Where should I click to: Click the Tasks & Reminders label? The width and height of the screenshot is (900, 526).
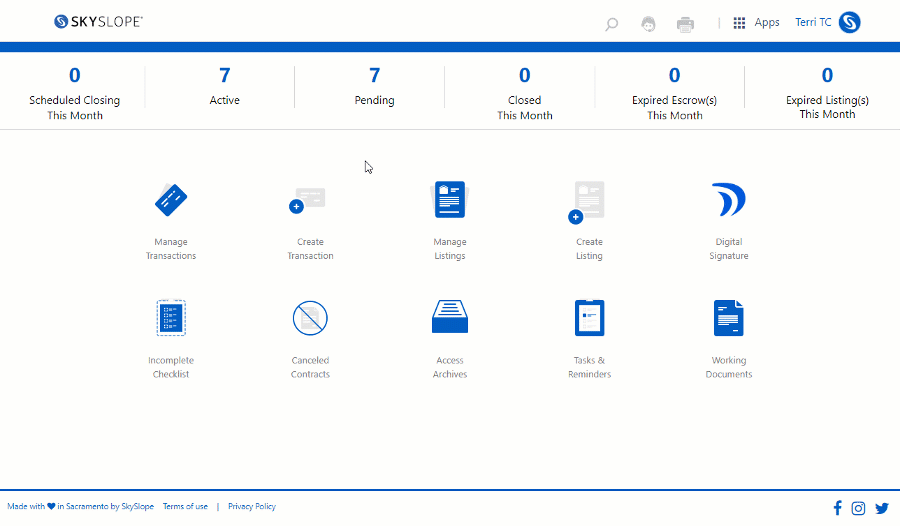[x=589, y=367]
